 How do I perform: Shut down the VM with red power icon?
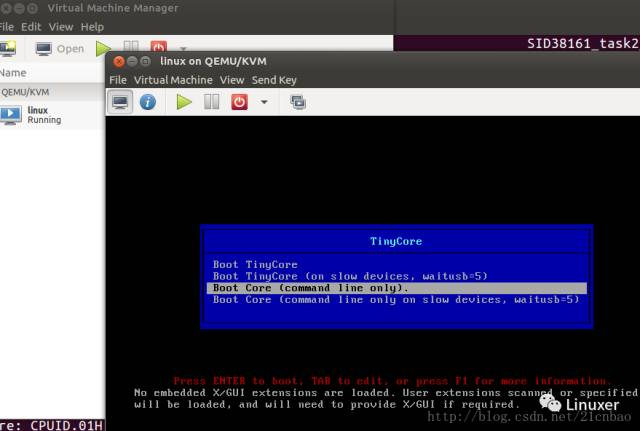point(239,102)
